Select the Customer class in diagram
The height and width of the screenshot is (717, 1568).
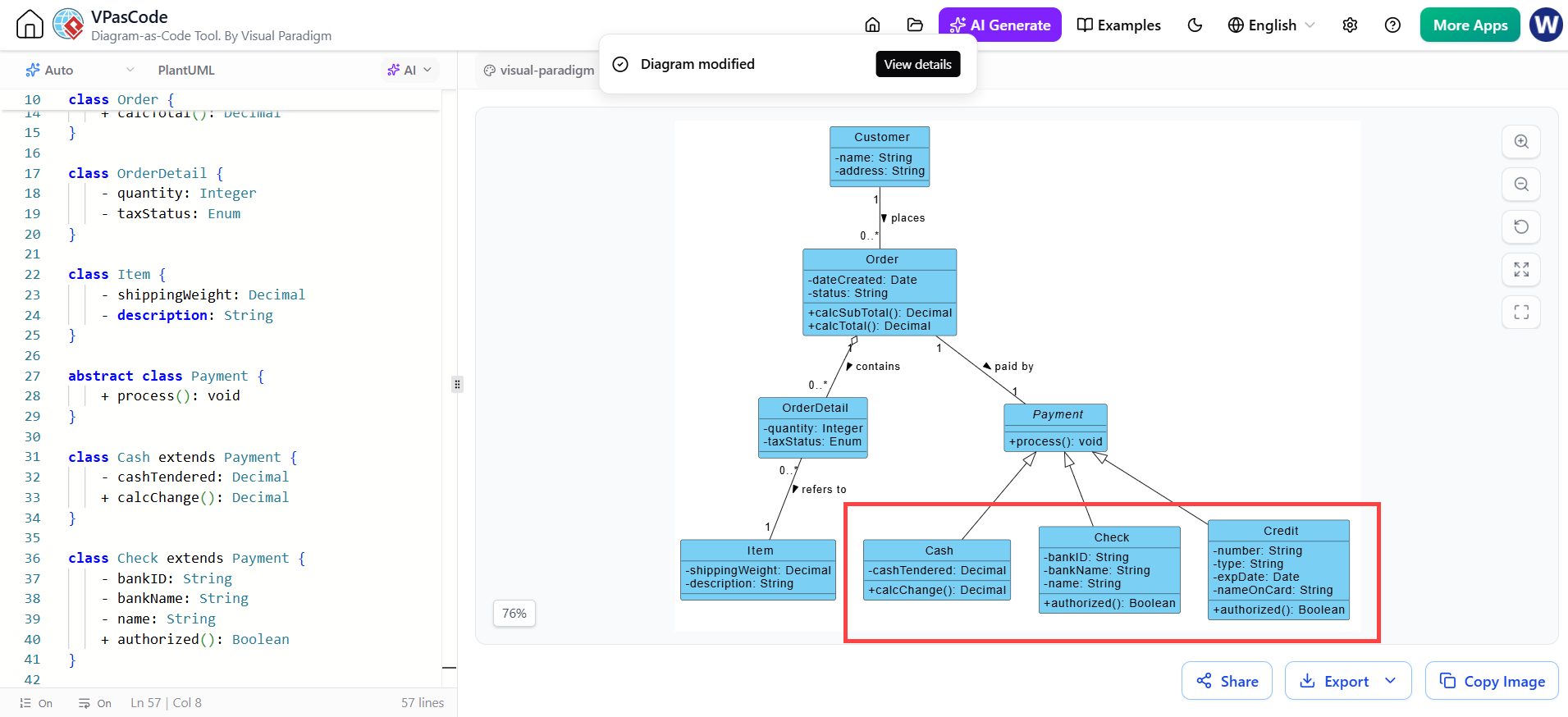880,157
